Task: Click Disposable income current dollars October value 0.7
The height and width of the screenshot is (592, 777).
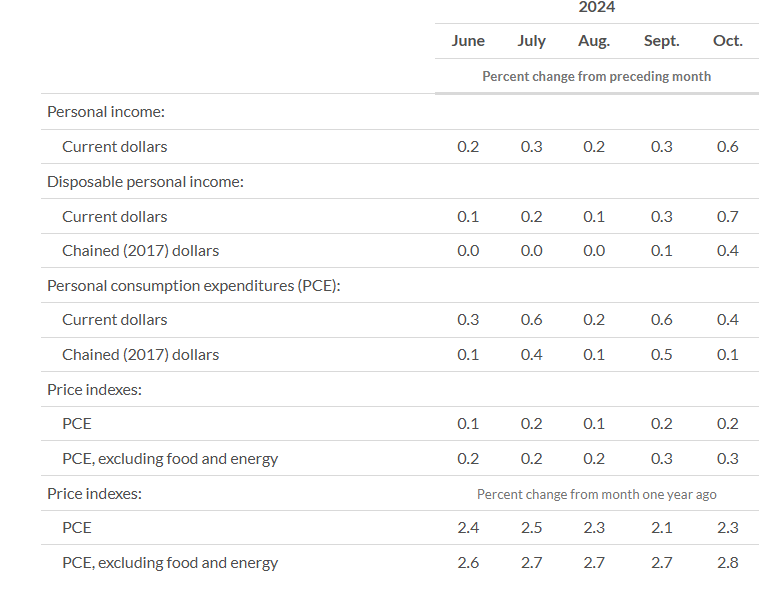Action: (x=728, y=217)
